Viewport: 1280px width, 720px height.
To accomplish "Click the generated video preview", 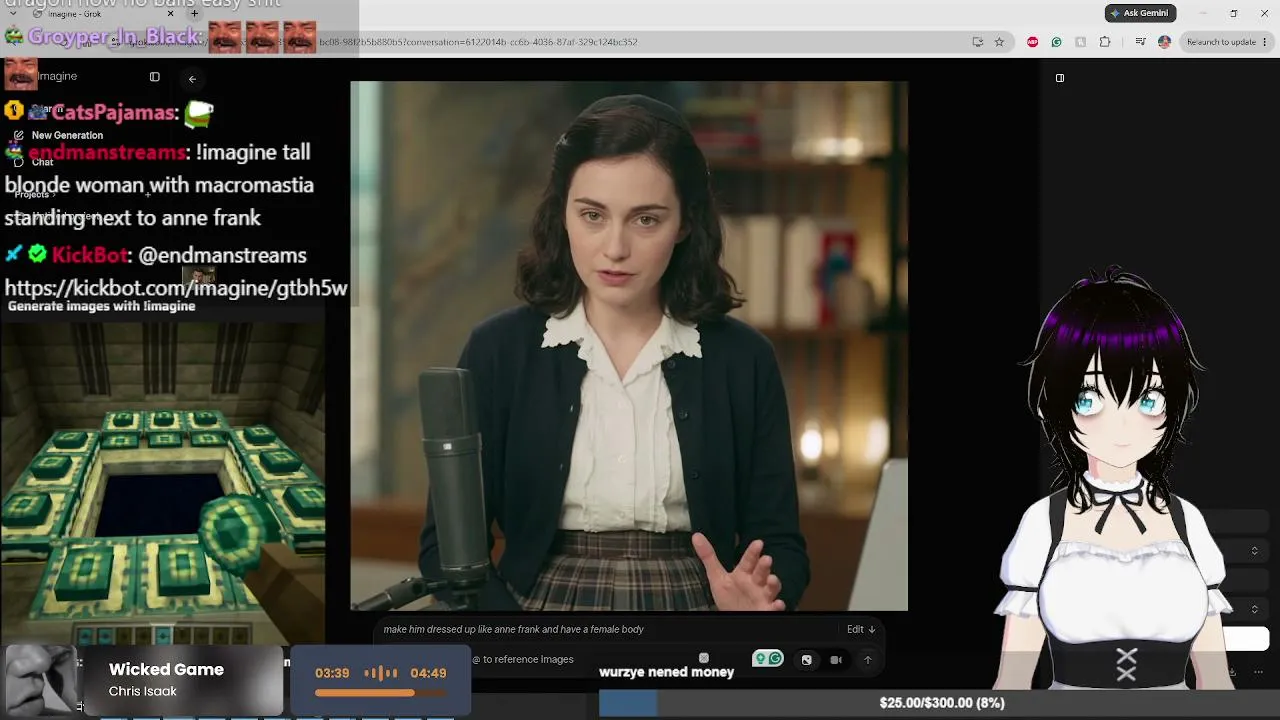I will pos(629,346).
